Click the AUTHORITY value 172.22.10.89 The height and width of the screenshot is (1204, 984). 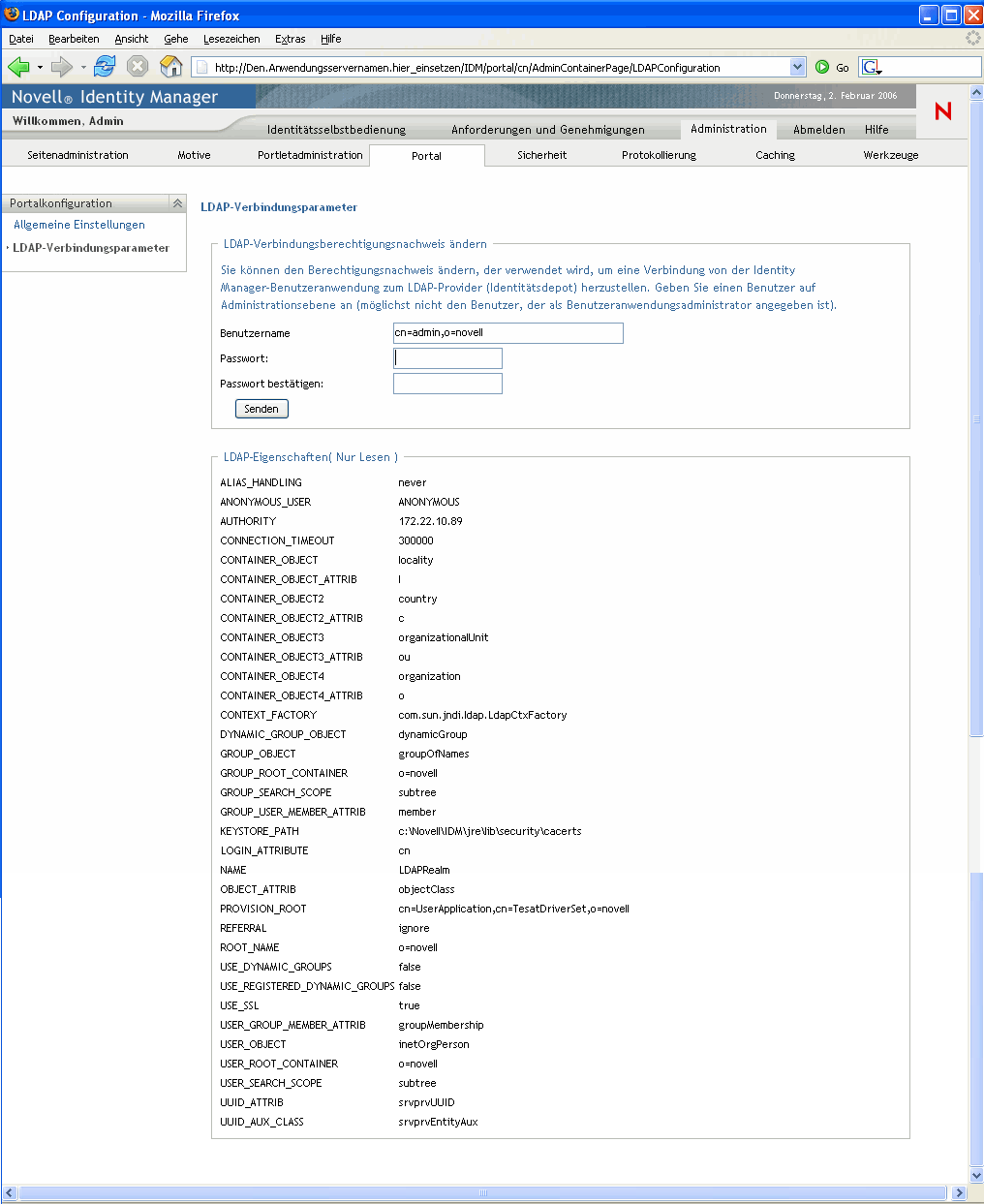tap(431, 521)
